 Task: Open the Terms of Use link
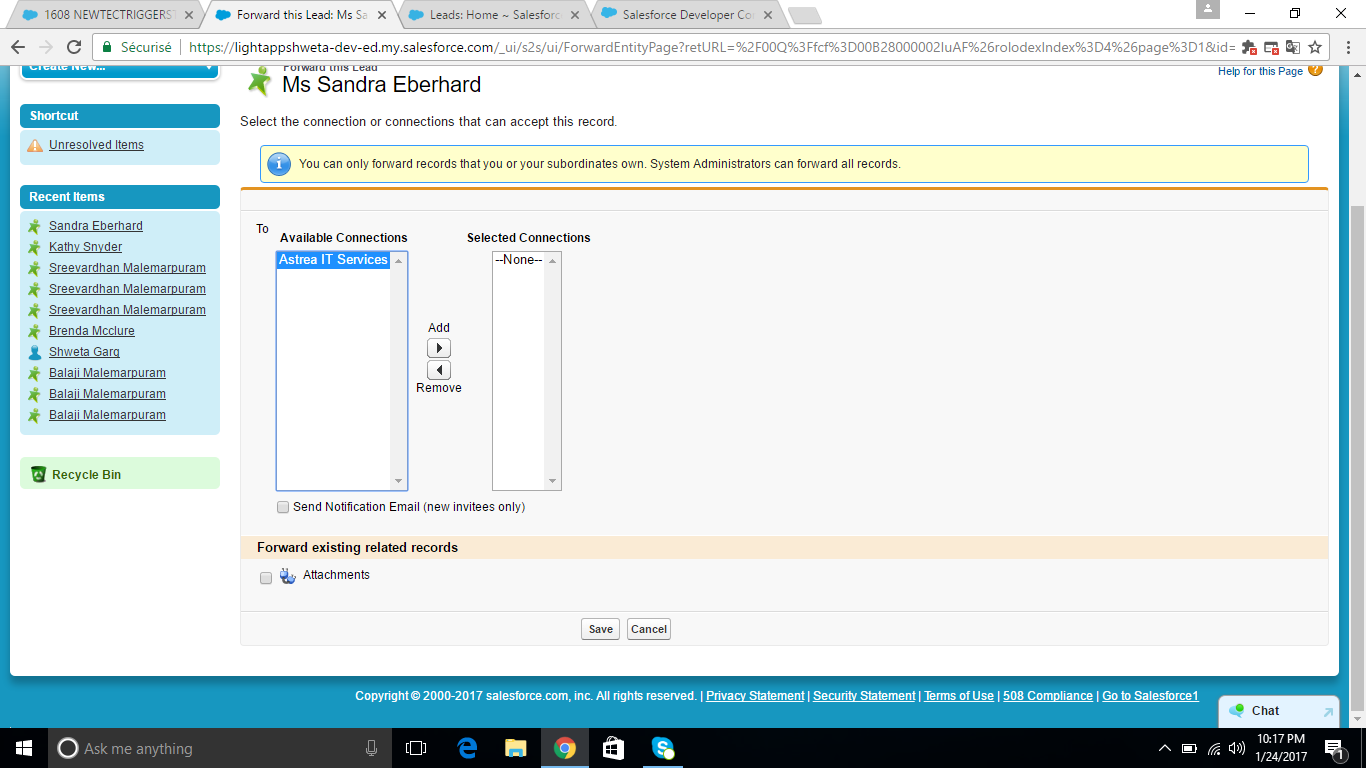click(x=959, y=696)
